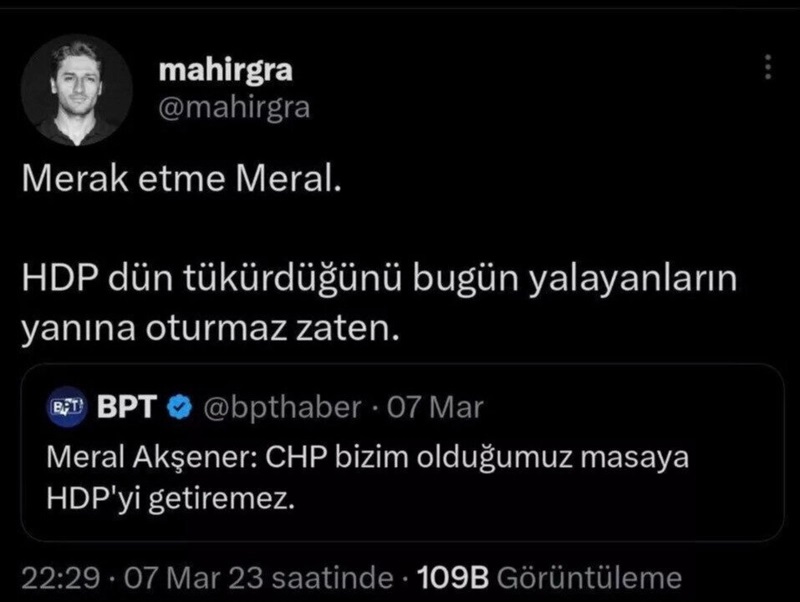Open the @mahirgra handle link
This screenshot has width=800, height=602.
pyautogui.click(x=234, y=108)
